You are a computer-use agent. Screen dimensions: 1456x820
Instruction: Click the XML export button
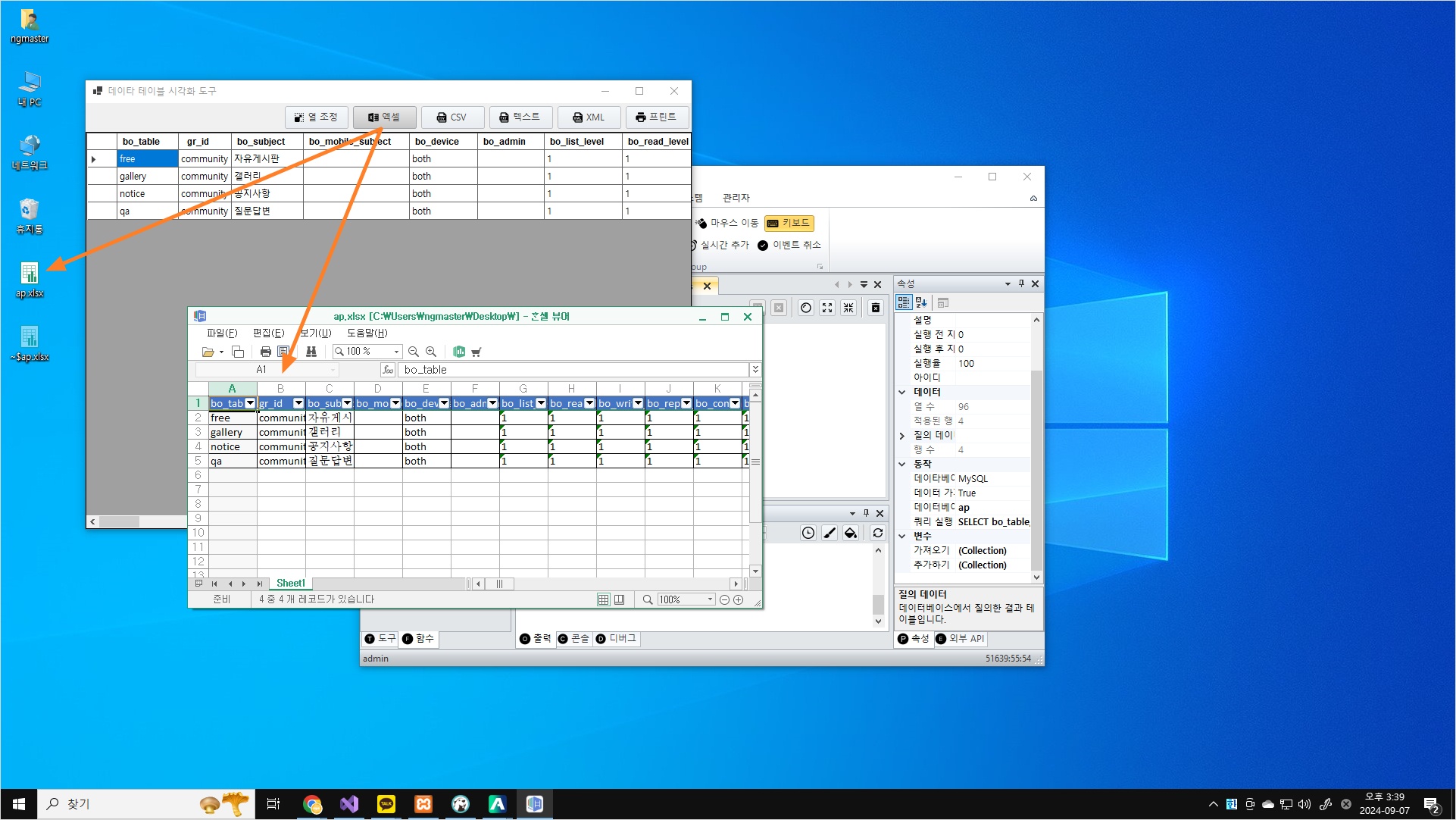589,117
